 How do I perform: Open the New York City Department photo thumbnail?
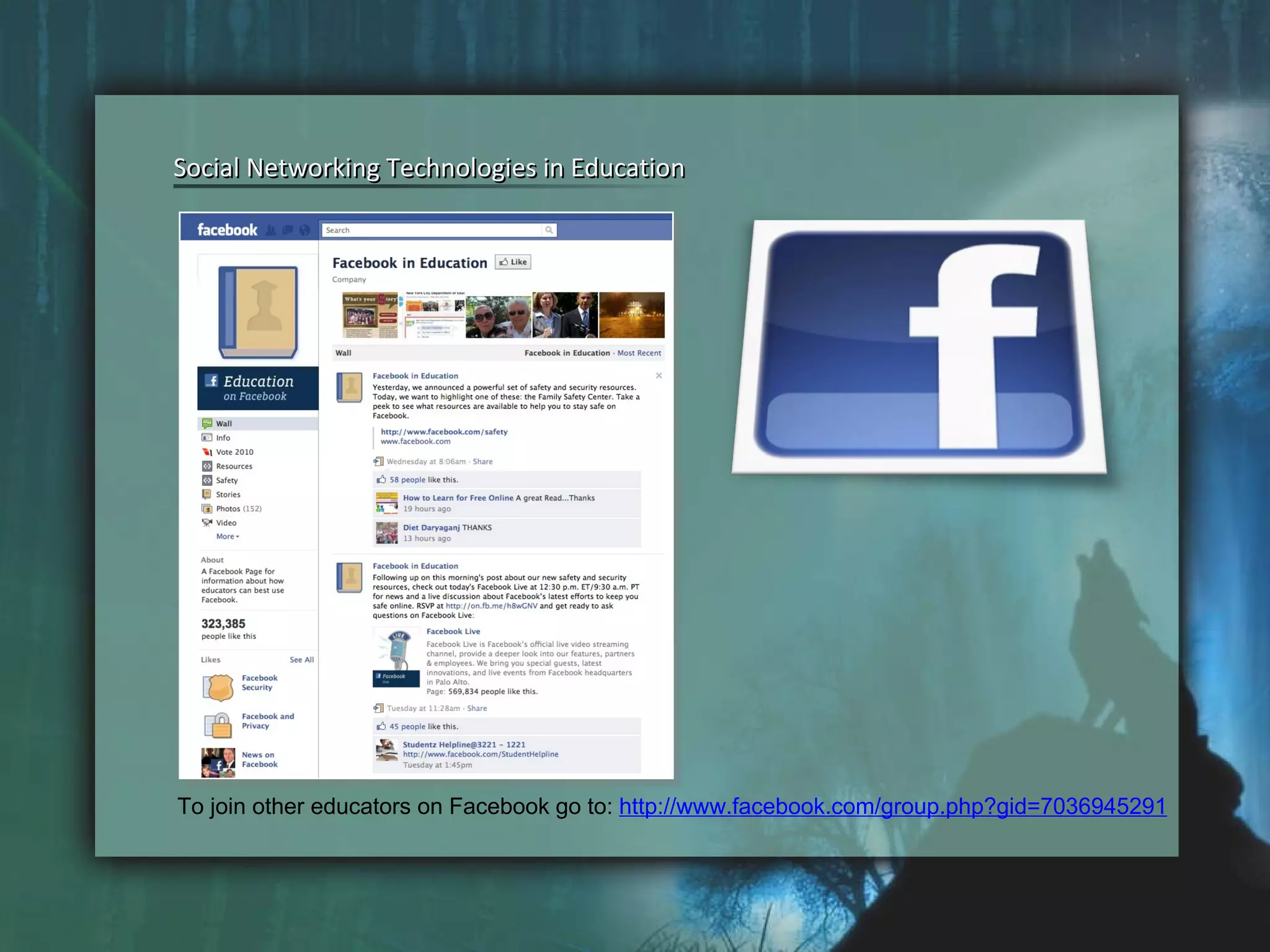[x=433, y=315]
